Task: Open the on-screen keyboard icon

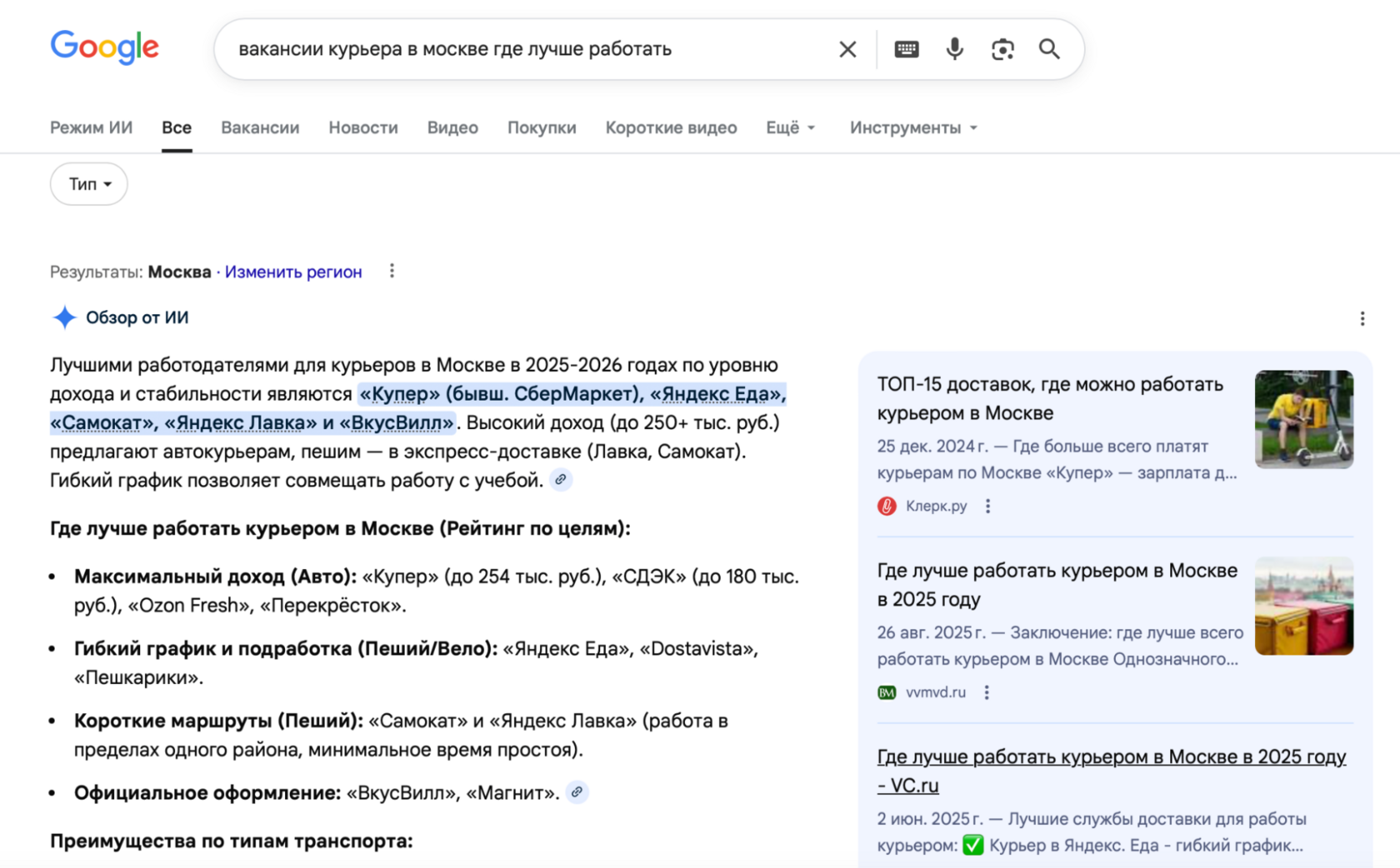Action: coord(907,49)
